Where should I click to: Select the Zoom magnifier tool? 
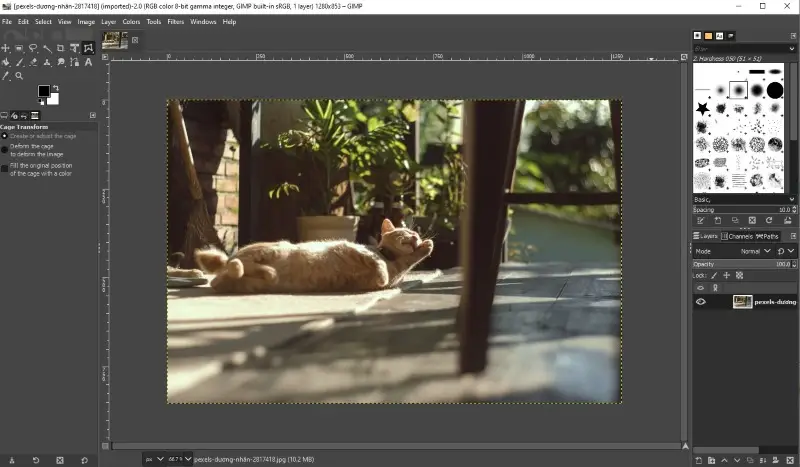19,76
